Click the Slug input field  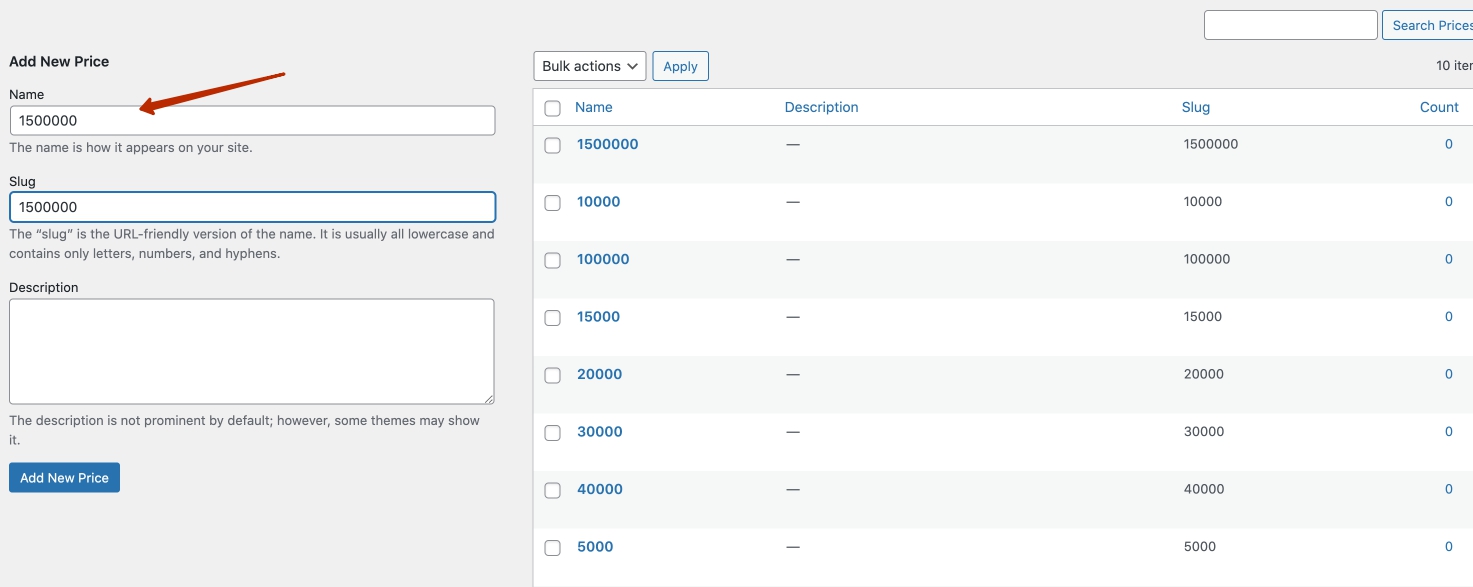click(x=252, y=207)
